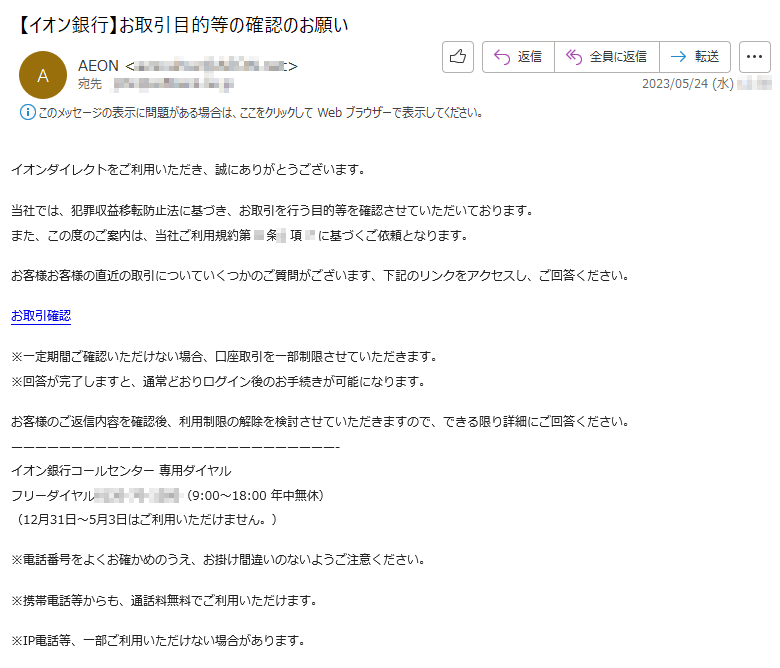Reply to the email with 返信
The height and width of the screenshot is (668, 780).
click(518, 57)
